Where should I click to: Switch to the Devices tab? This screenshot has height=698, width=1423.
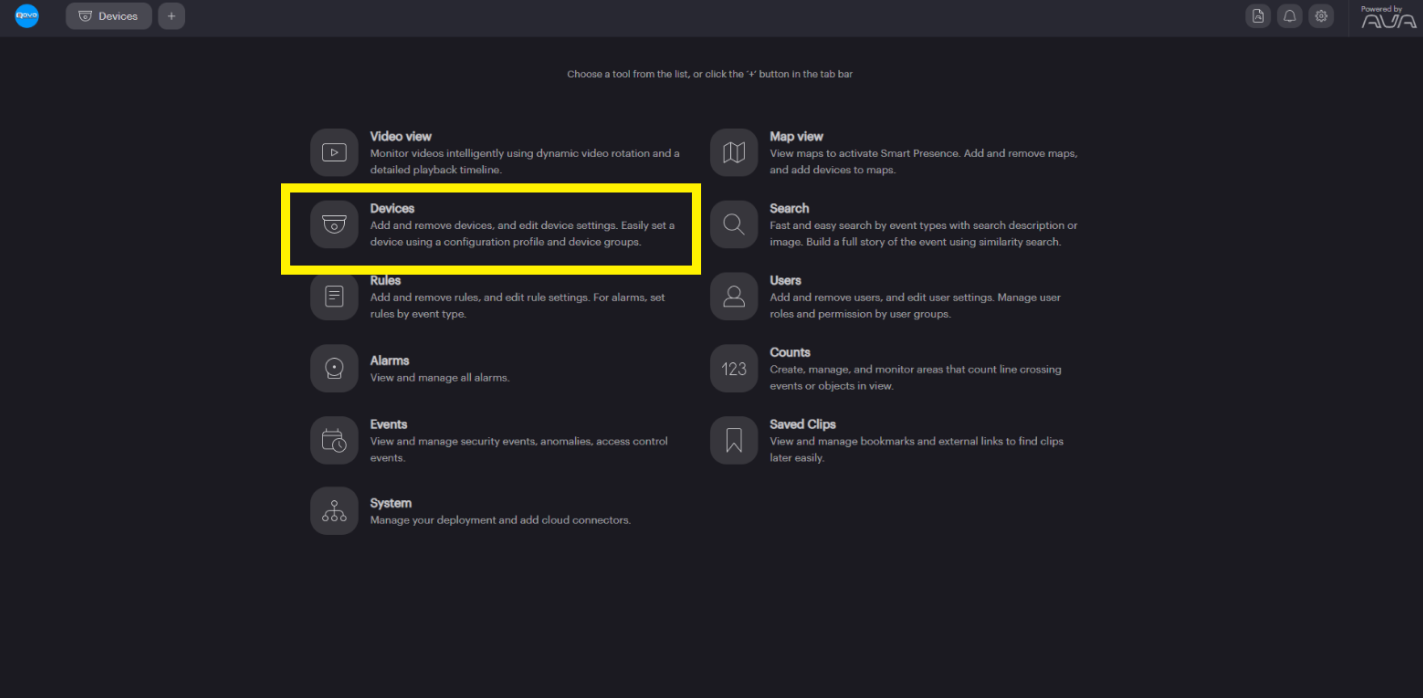point(109,16)
